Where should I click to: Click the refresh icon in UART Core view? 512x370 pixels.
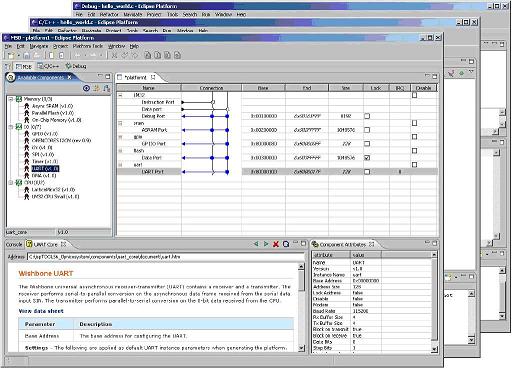286,244
